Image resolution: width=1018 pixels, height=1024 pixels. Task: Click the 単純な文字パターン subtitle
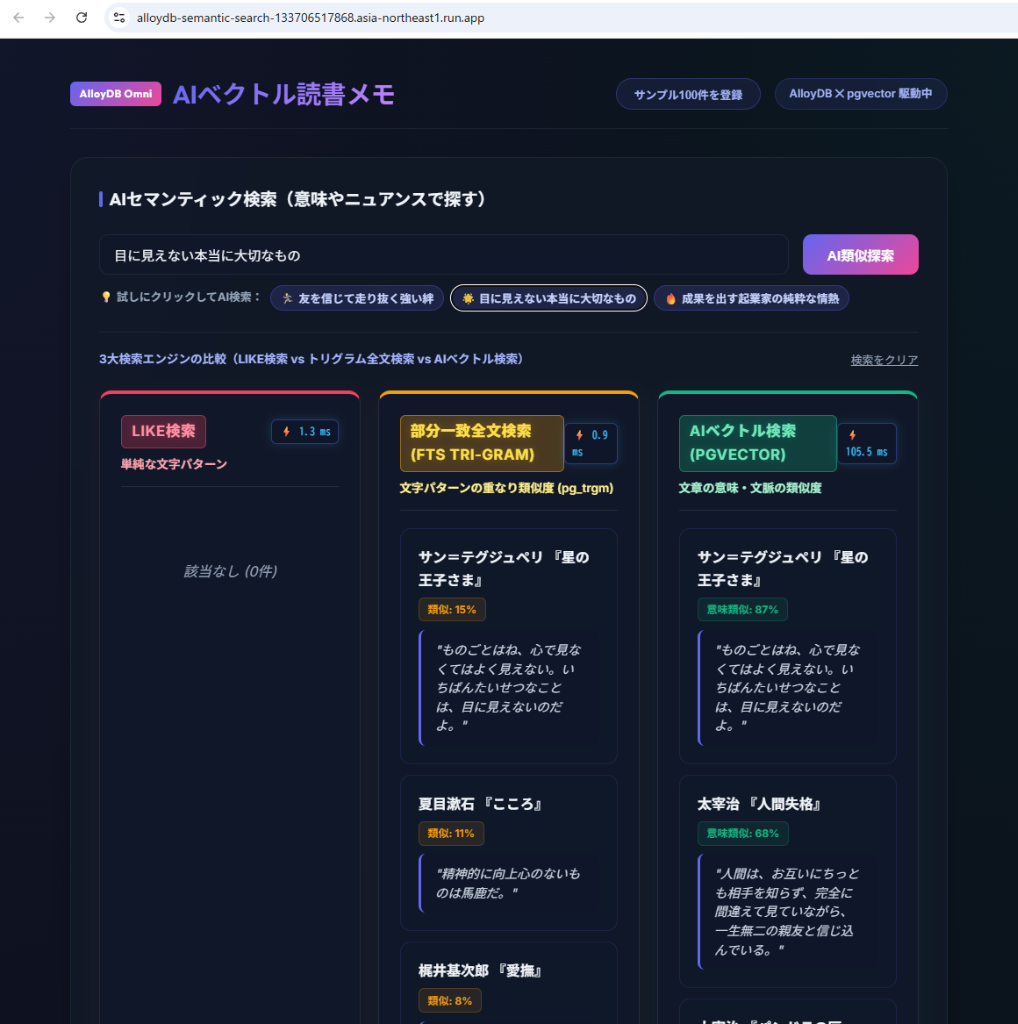point(174,464)
